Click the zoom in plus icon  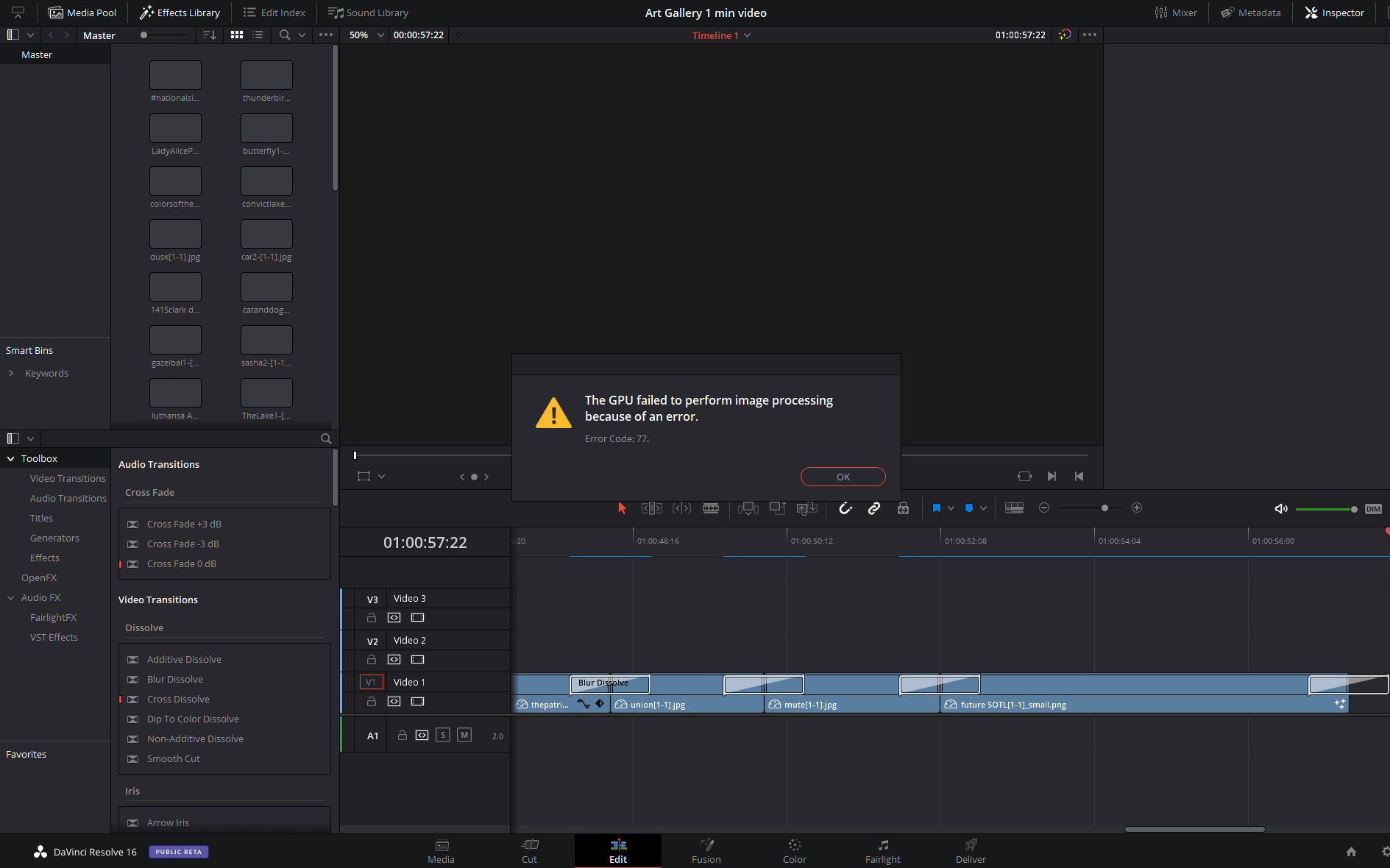1137,508
